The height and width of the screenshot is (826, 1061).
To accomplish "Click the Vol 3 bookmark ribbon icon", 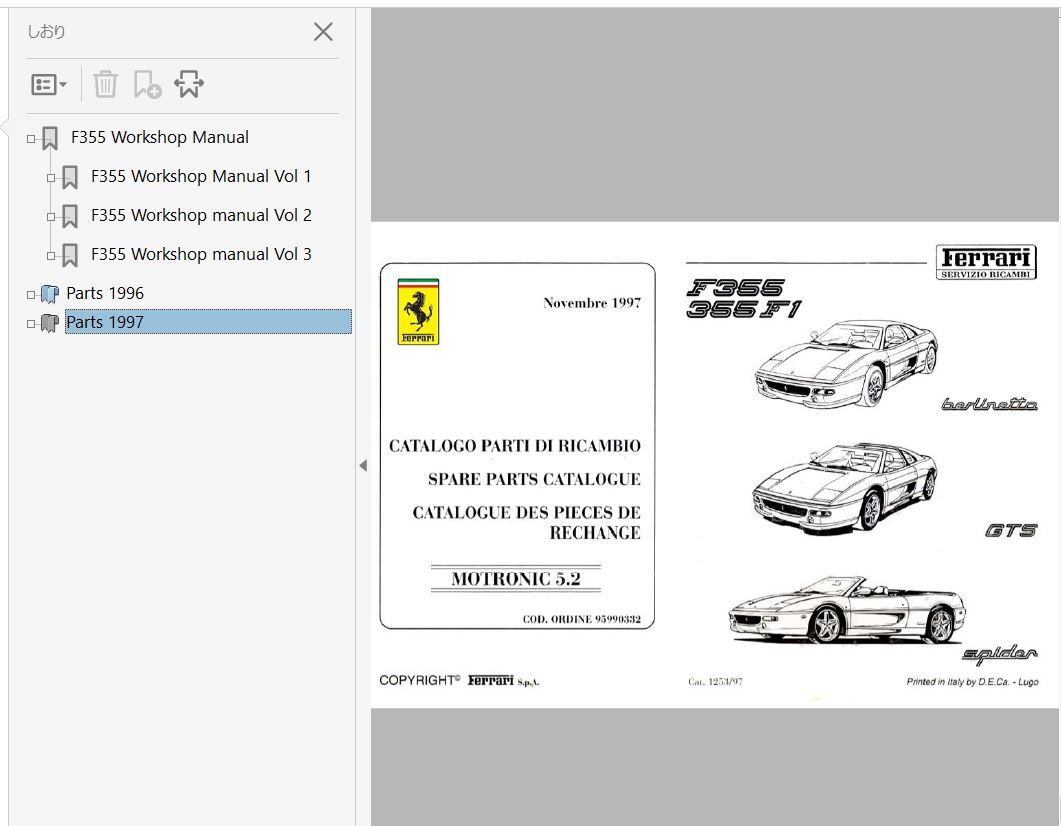I will 70,256.
